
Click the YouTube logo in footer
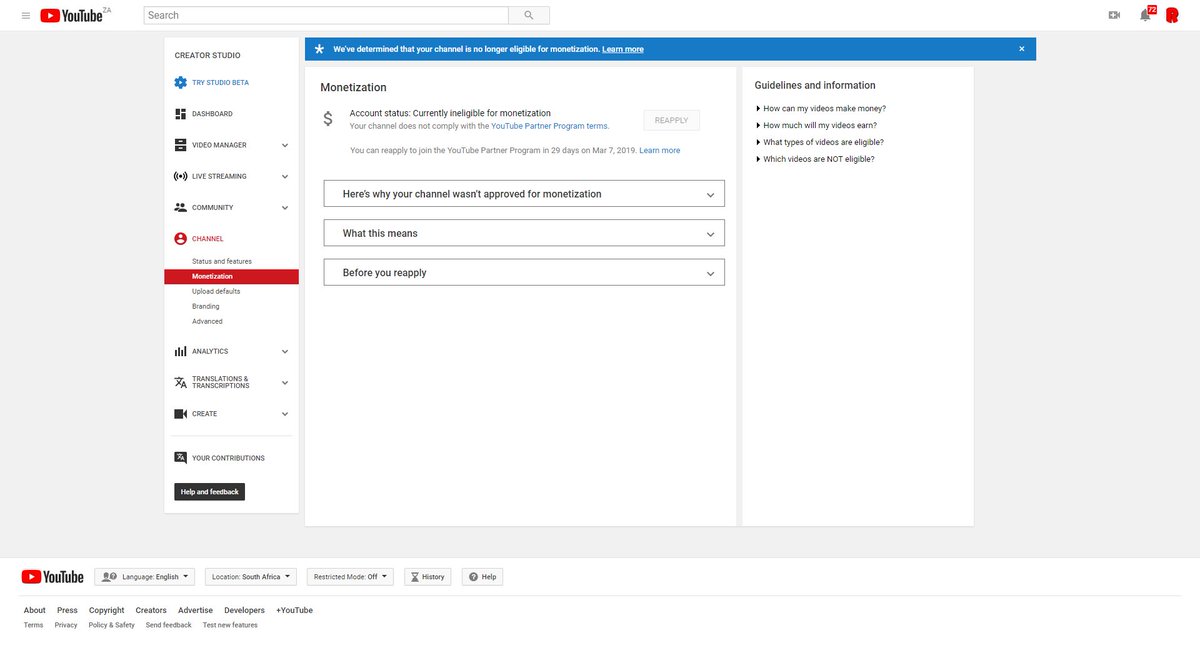(x=53, y=577)
